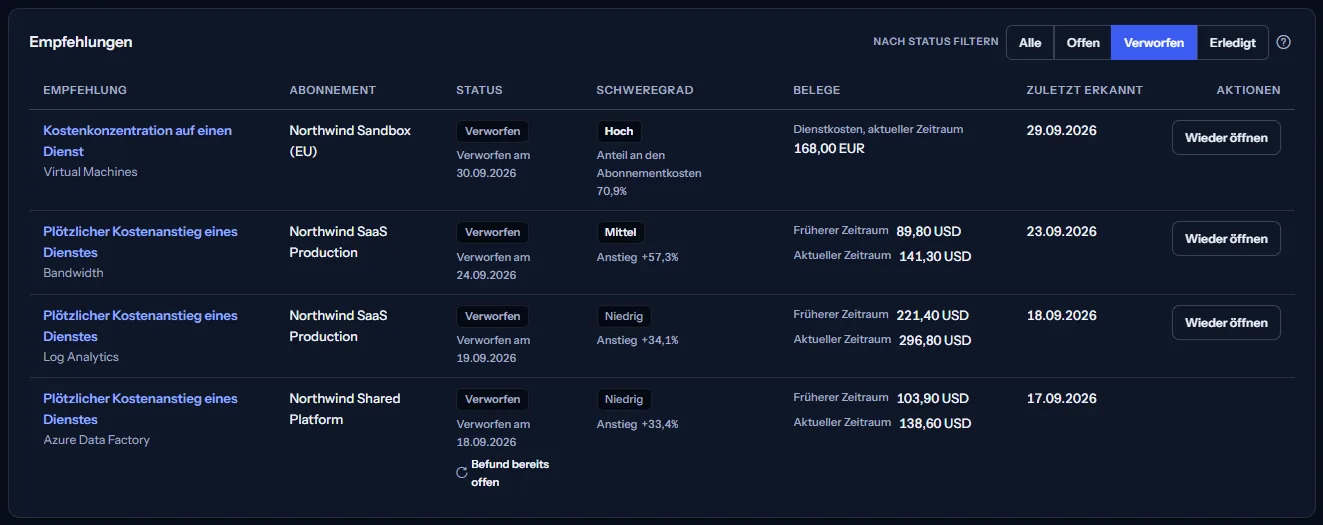Click 'Verworfen' status badge in Log Analytics row
This screenshot has width=1323, height=525.
tap(492, 316)
